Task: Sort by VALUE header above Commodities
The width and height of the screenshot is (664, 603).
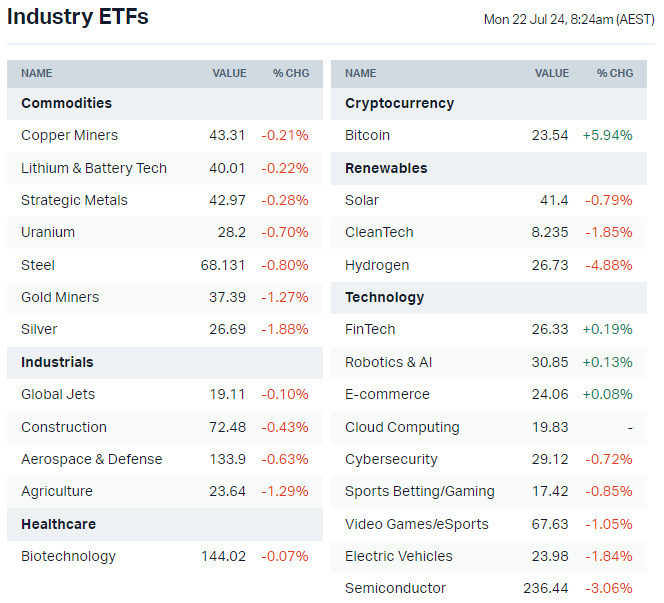Action: [229, 73]
